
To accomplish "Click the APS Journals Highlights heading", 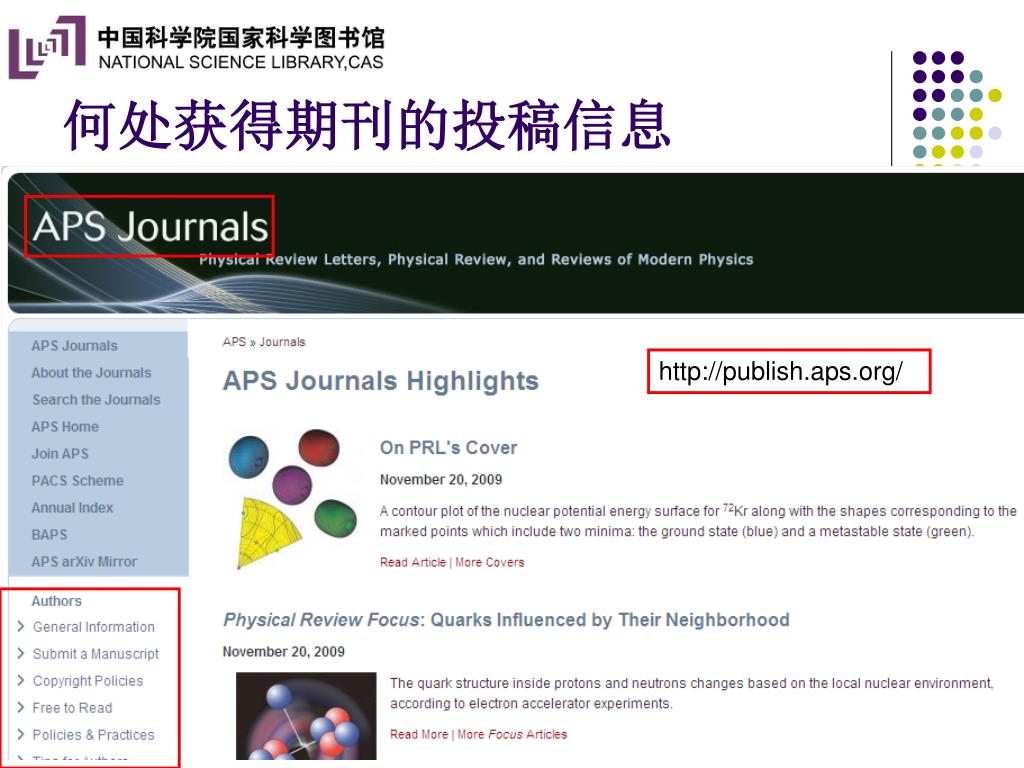I will tap(381, 381).
